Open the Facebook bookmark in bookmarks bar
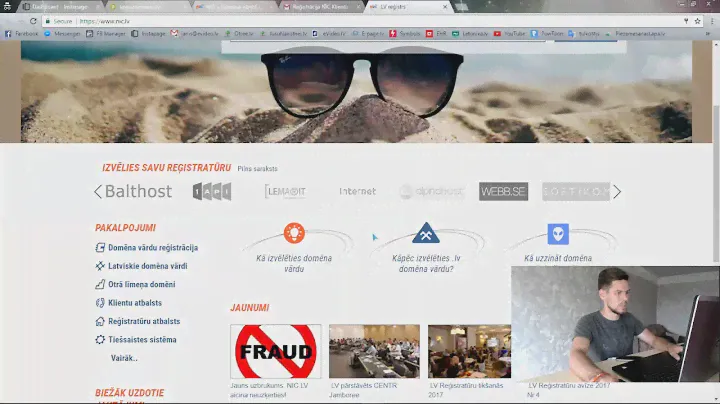720x404 pixels. pyautogui.click(x=22, y=33)
